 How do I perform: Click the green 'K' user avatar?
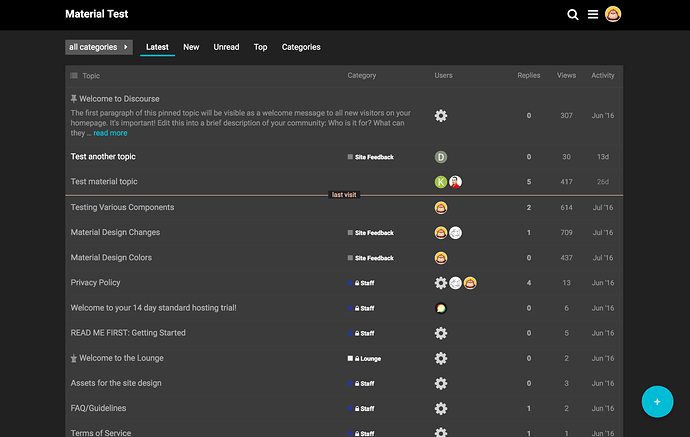point(441,182)
